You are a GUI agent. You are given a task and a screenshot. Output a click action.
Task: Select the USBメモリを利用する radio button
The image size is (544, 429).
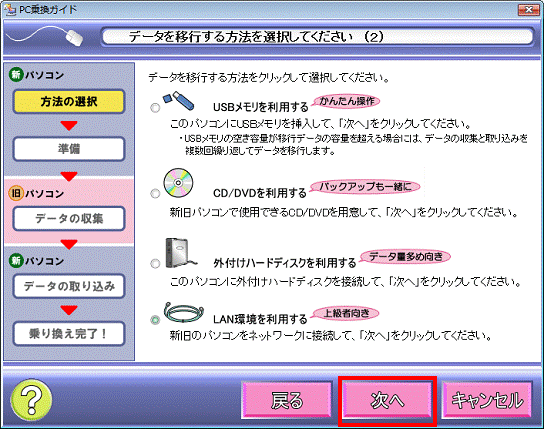155,108
